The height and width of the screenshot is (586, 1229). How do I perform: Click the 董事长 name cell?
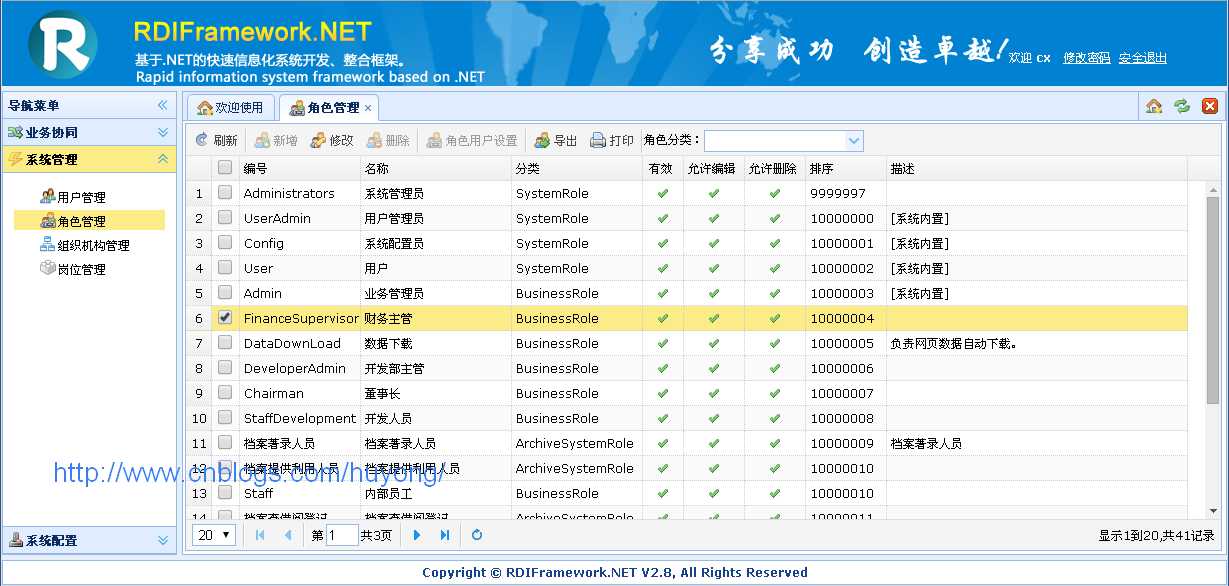point(435,393)
